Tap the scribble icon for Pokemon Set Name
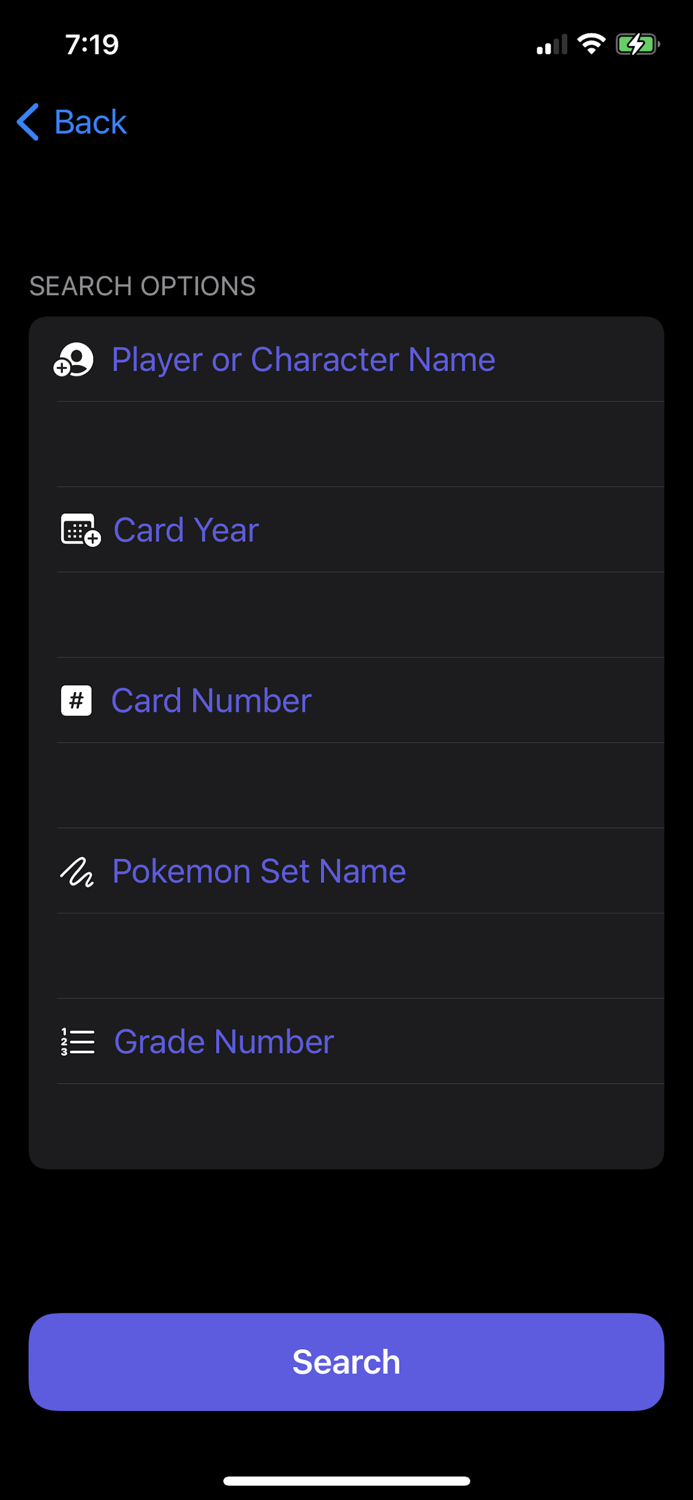The width and height of the screenshot is (693, 1500). 76,871
